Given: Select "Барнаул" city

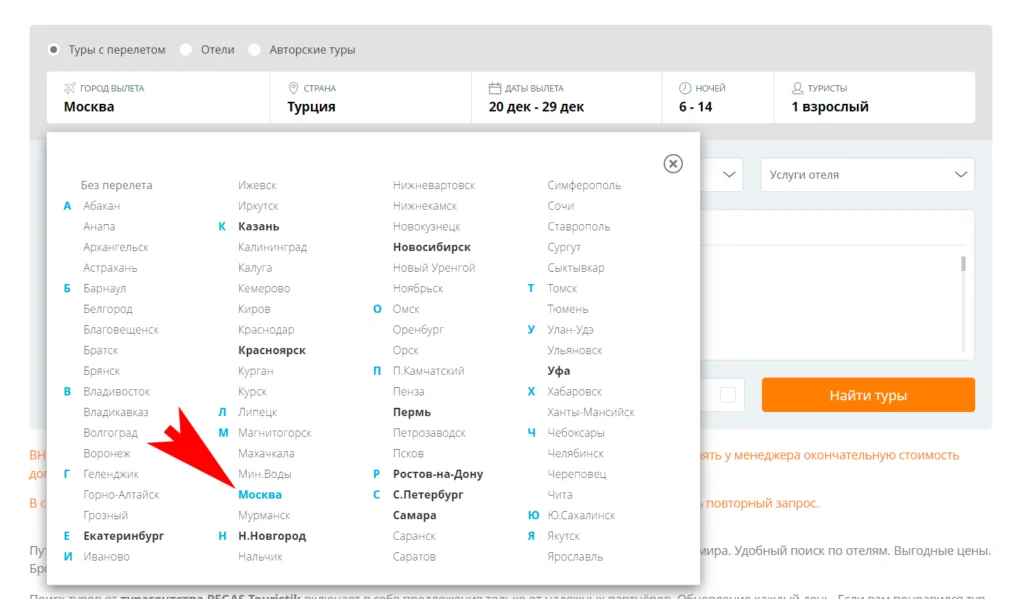Looking at the screenshot, I should (104, 288).
